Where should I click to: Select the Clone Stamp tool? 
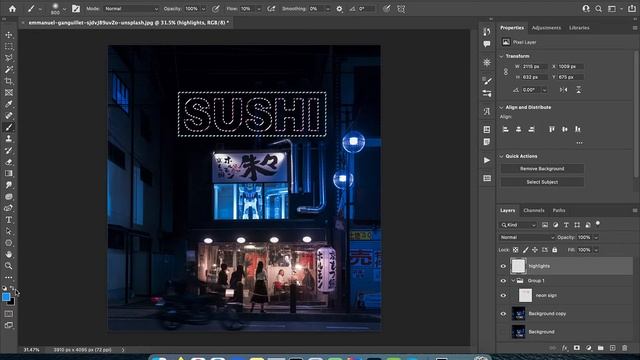tap(9, 139)
